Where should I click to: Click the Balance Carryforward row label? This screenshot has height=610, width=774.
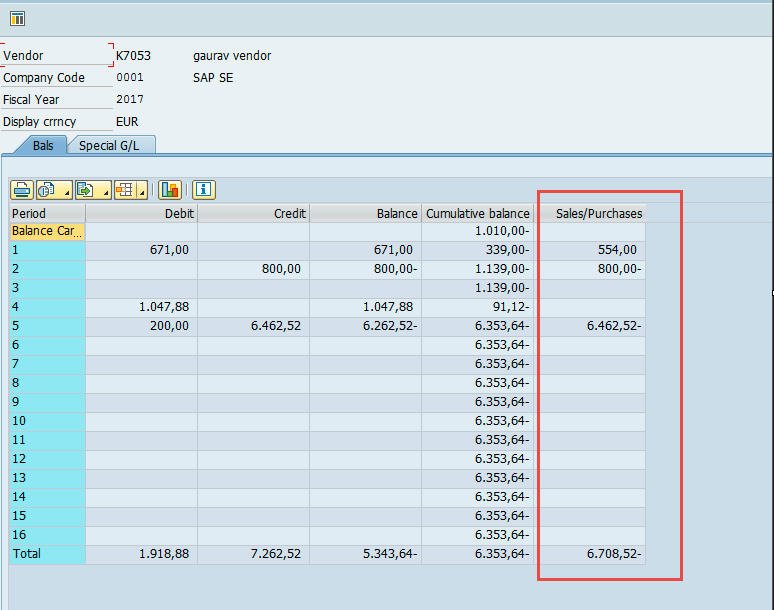(x=47, y=231)
